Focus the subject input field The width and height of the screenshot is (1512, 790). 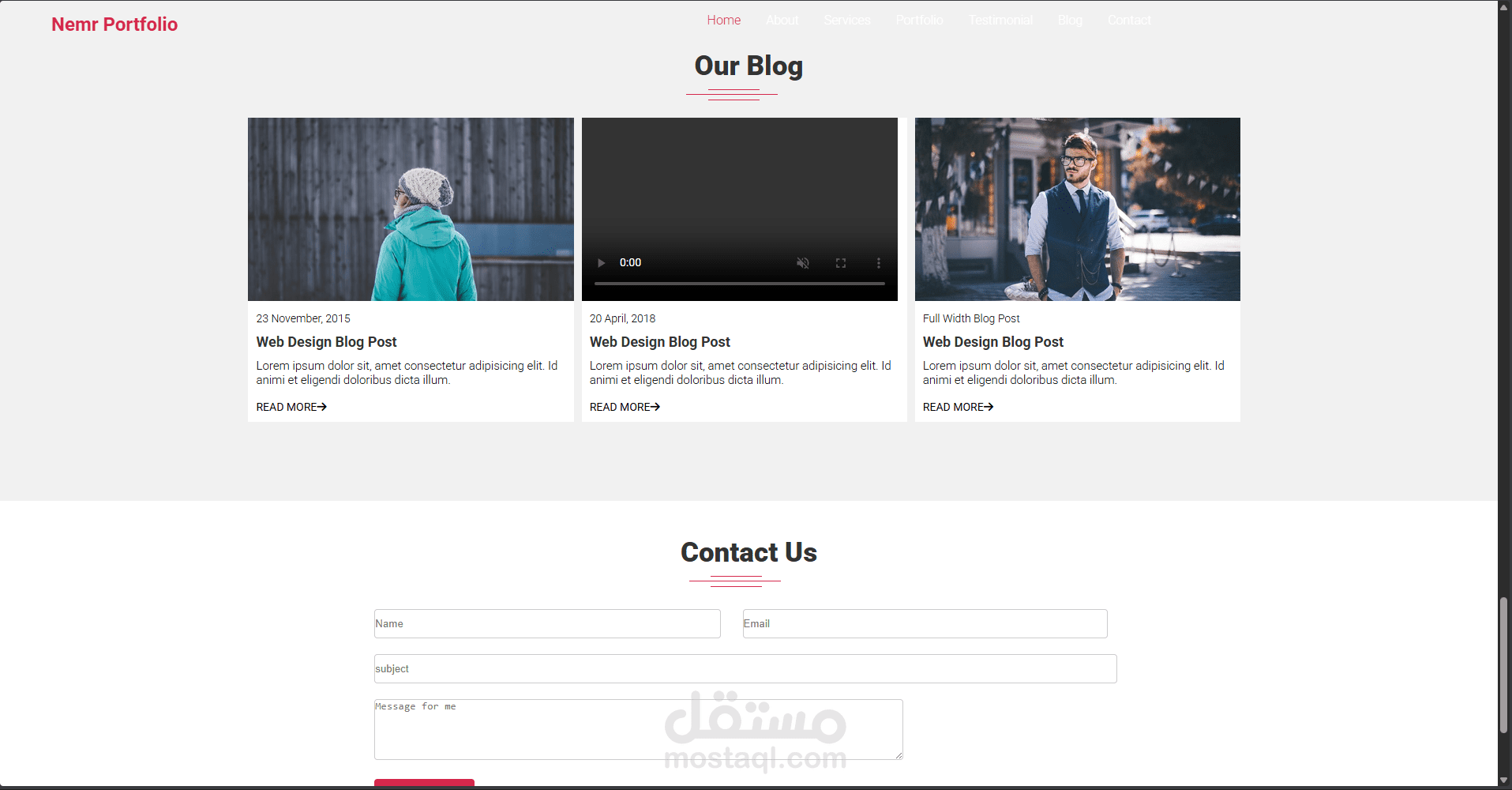tap(745, 668)
